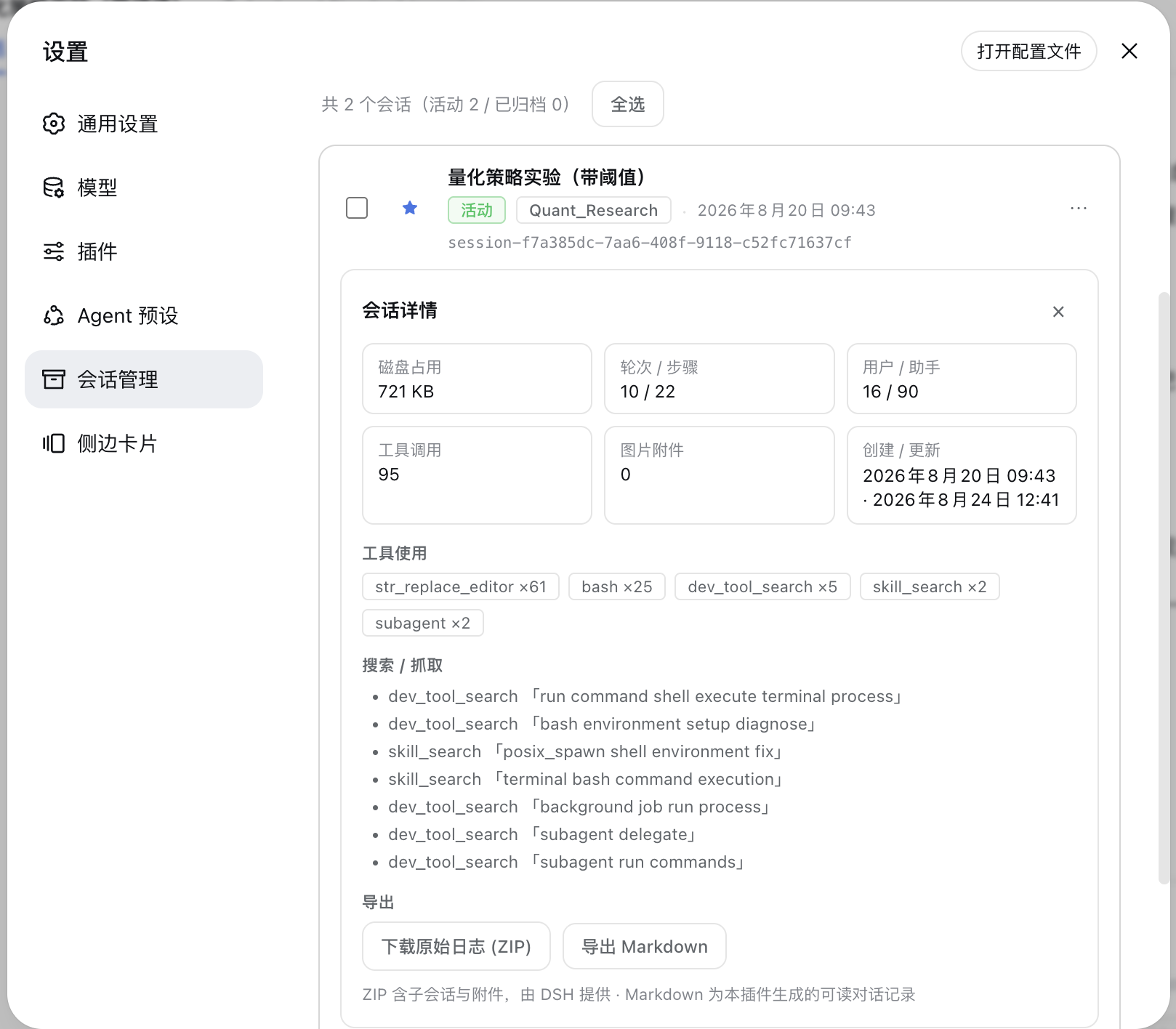Go to 通用设置 menu item
Image resolution: width=1176 pixels, height=1029 pixels.
point(144,124)
